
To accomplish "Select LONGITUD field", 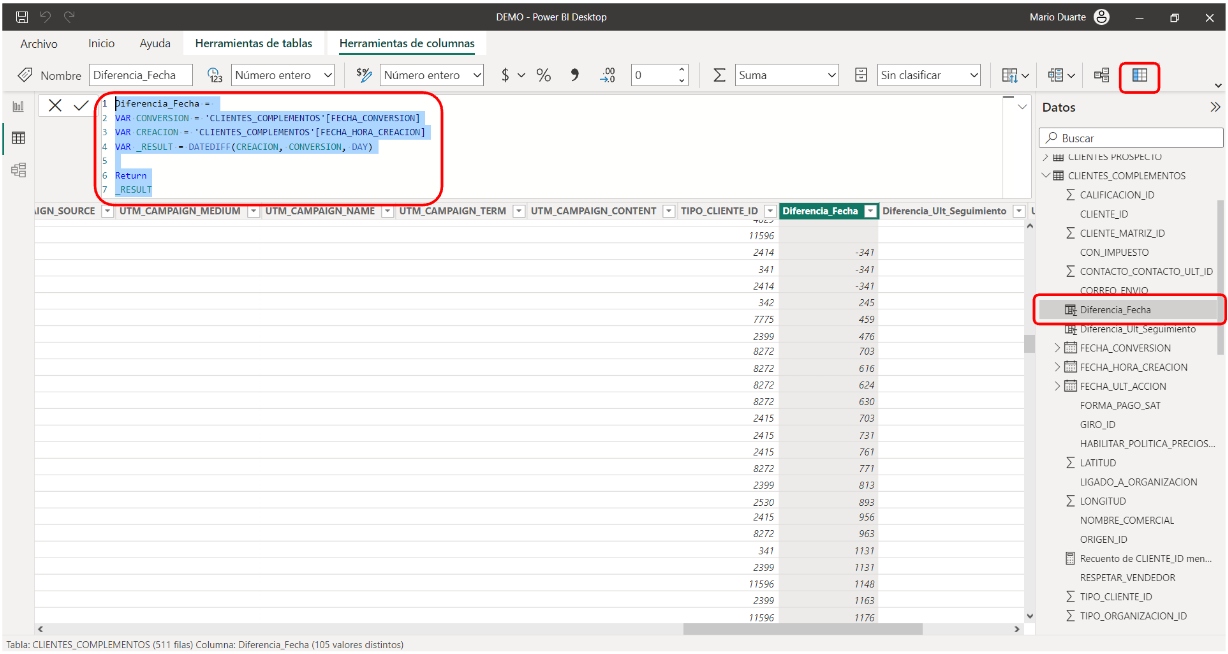I will point(1102,501).
